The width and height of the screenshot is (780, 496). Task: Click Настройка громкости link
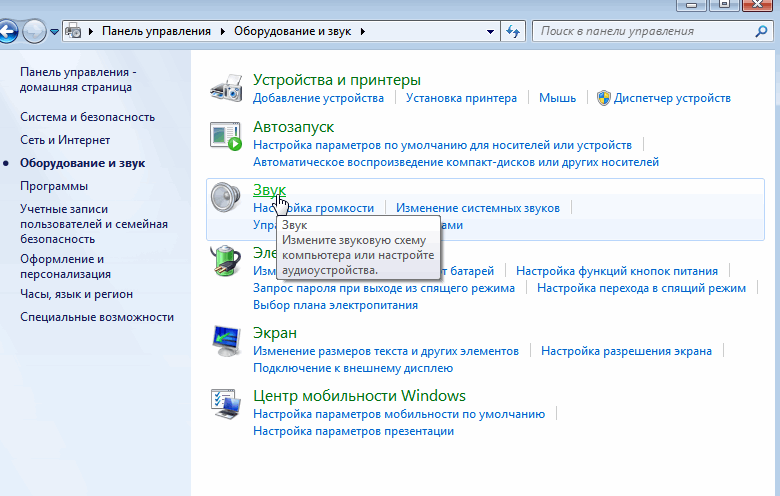[x=313, y=208]
